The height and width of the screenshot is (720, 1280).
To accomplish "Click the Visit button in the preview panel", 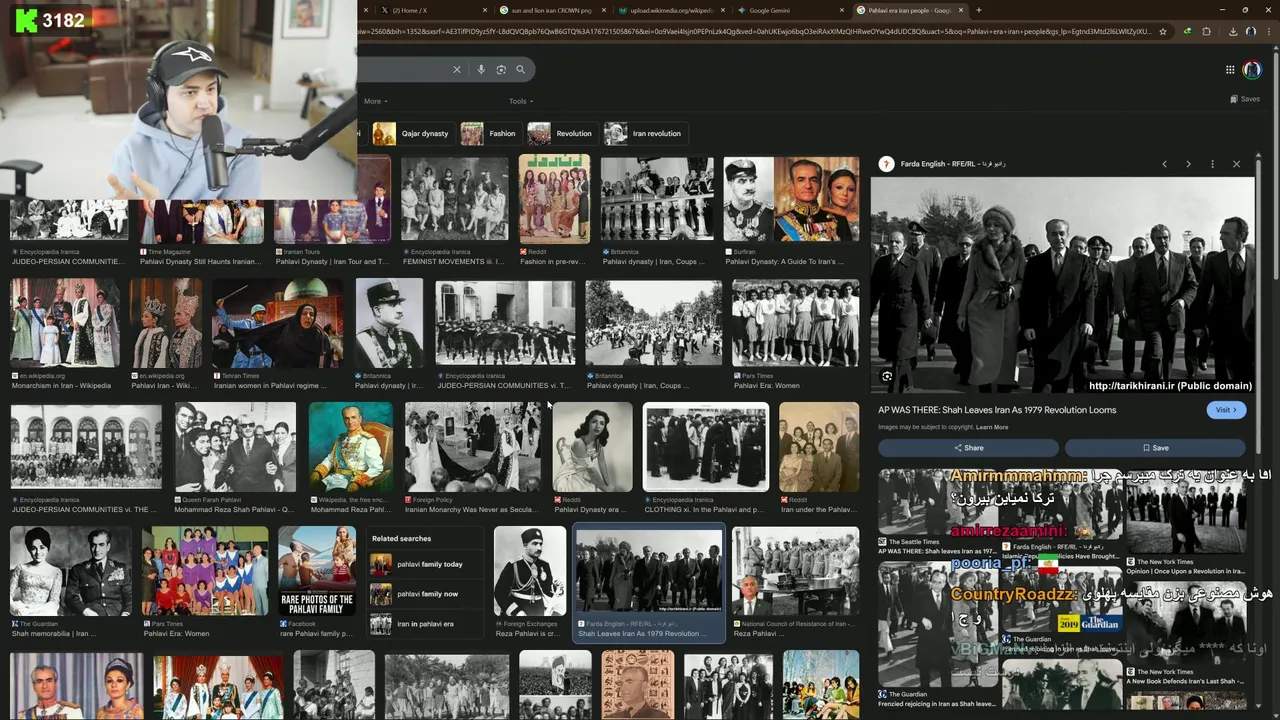I will tap(1225, 410).
